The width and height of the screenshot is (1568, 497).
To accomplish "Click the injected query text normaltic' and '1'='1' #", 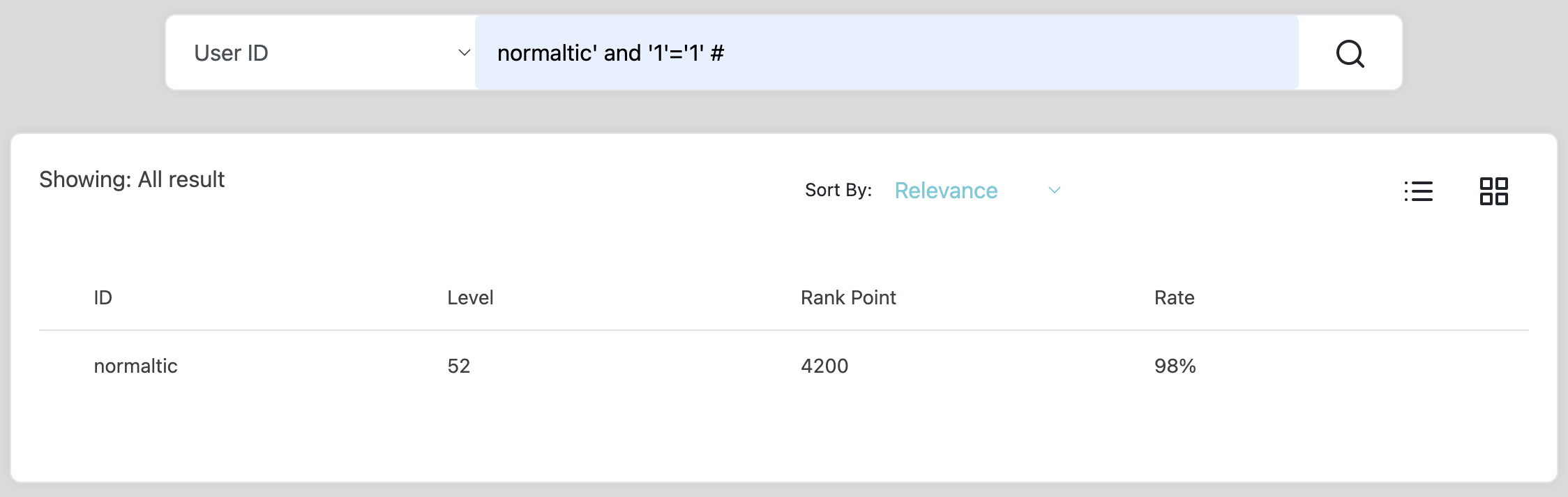I will pos(610,53).
